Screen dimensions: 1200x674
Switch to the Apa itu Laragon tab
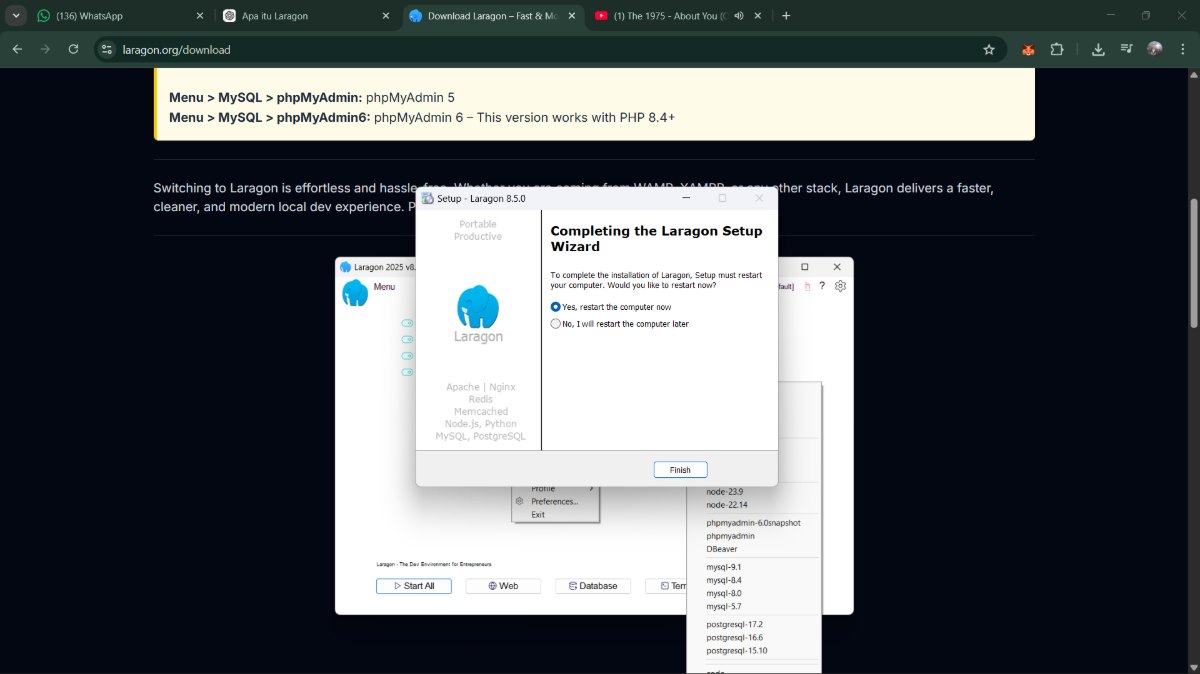tap(306, 16)
